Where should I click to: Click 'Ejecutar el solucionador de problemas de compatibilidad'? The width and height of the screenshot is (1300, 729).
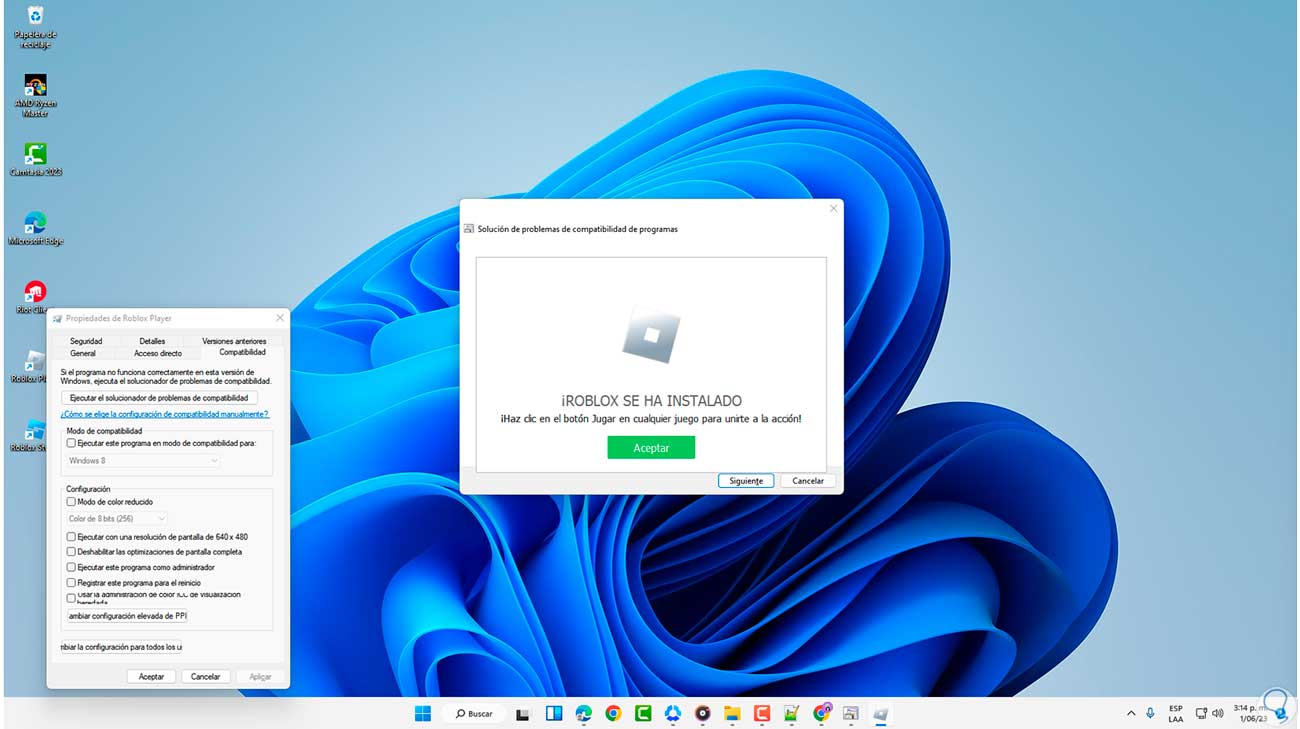click(159, 398)
